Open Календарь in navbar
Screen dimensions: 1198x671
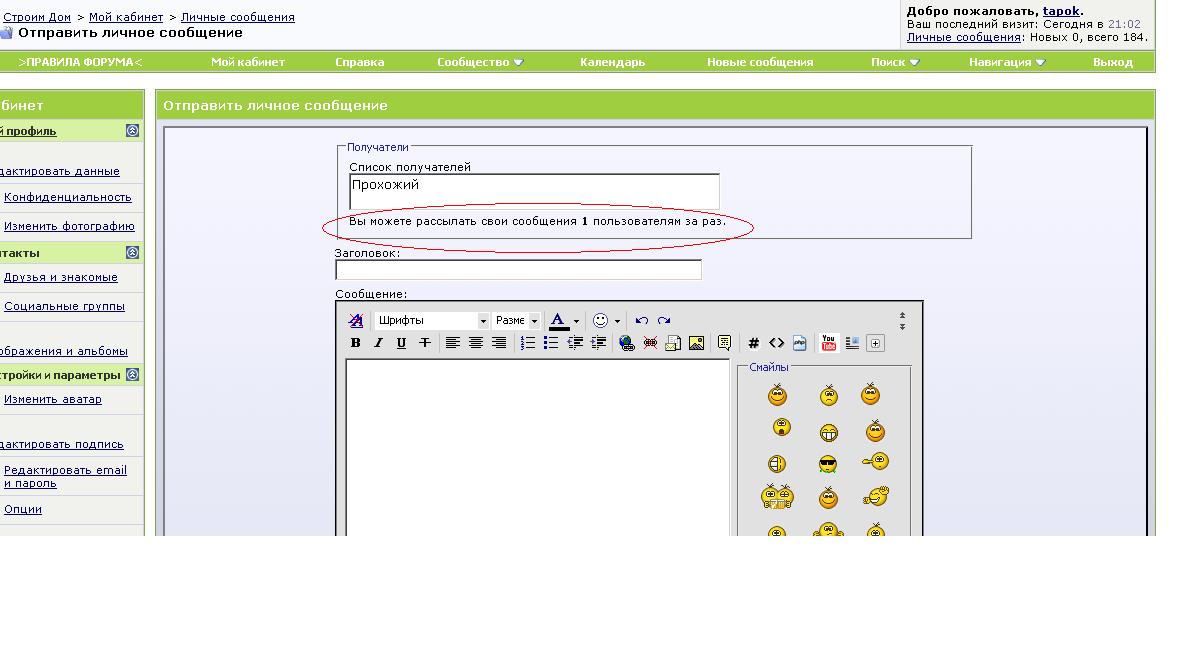(612, 62)
